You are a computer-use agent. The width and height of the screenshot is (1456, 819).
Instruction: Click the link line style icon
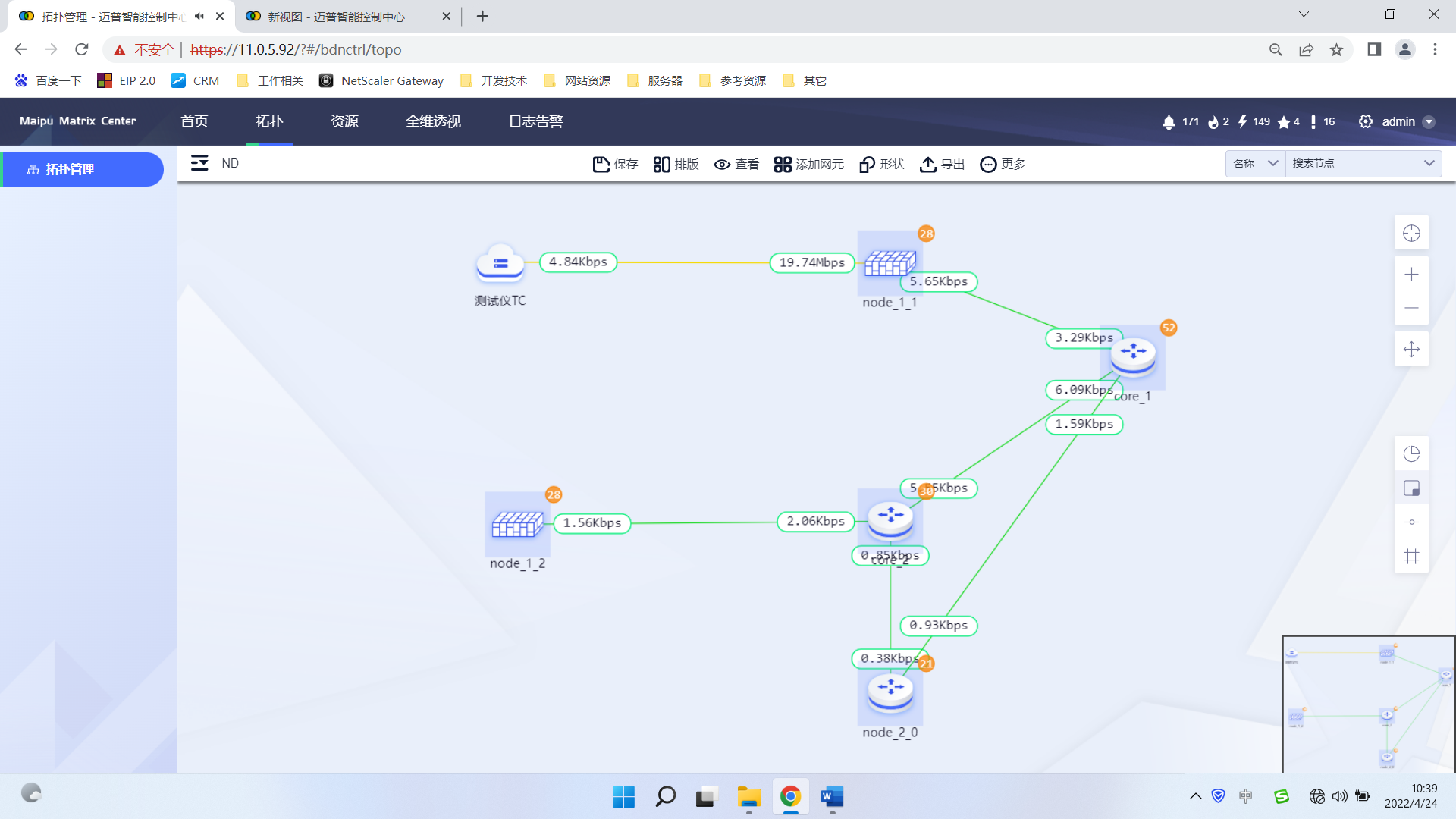[1411, 522]
